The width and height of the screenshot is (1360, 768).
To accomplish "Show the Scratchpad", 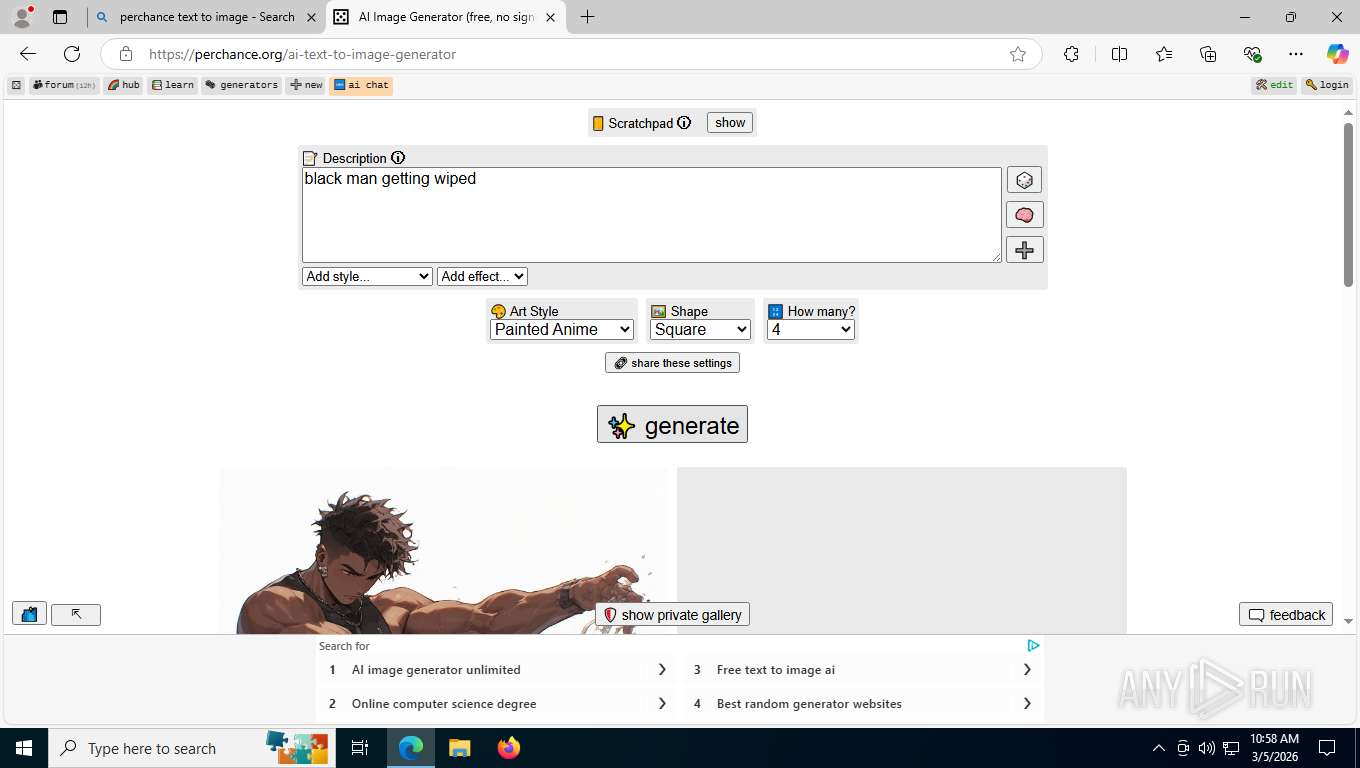I will click(x=730, y=123).
